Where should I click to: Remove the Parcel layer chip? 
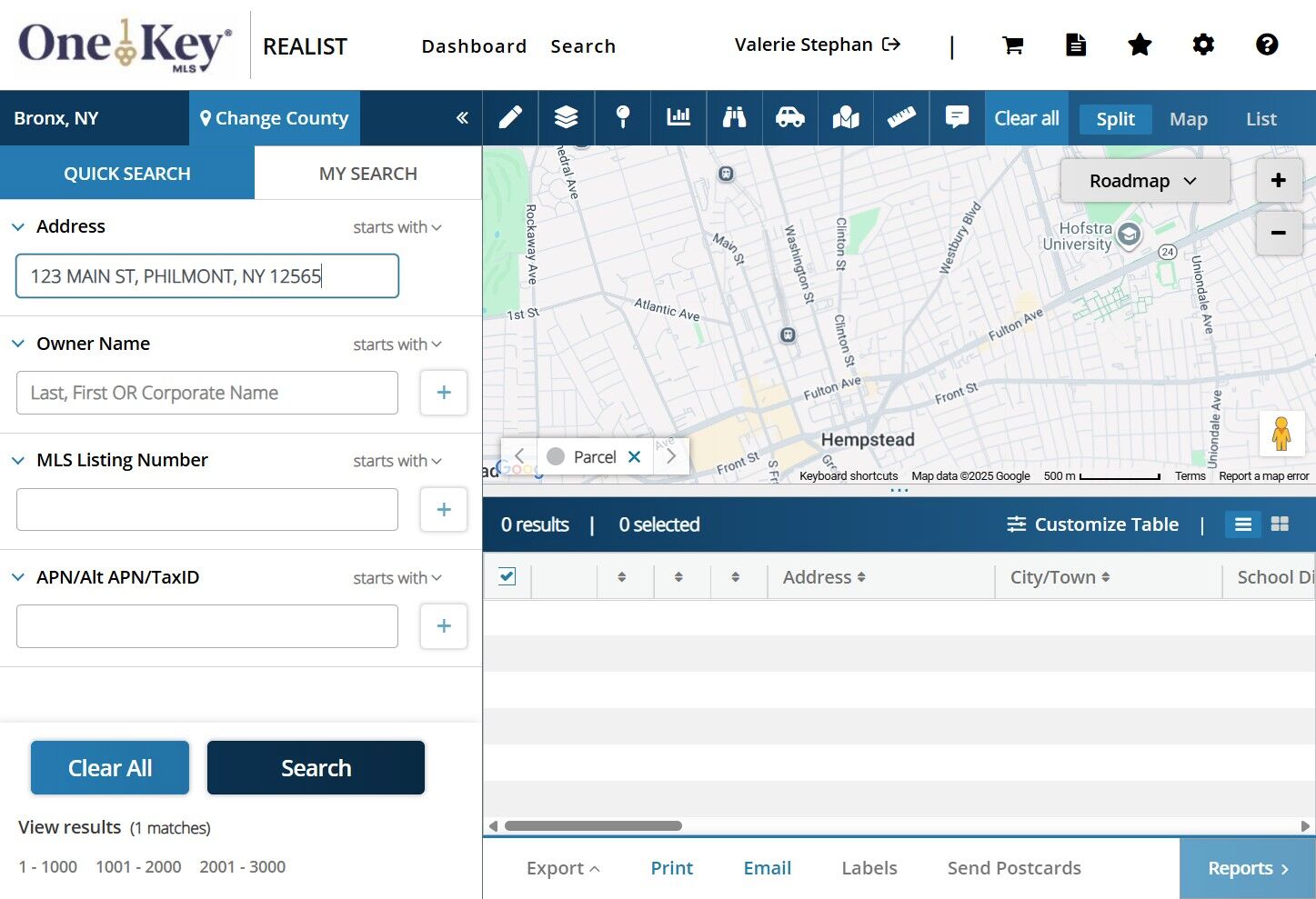[635, 456]
